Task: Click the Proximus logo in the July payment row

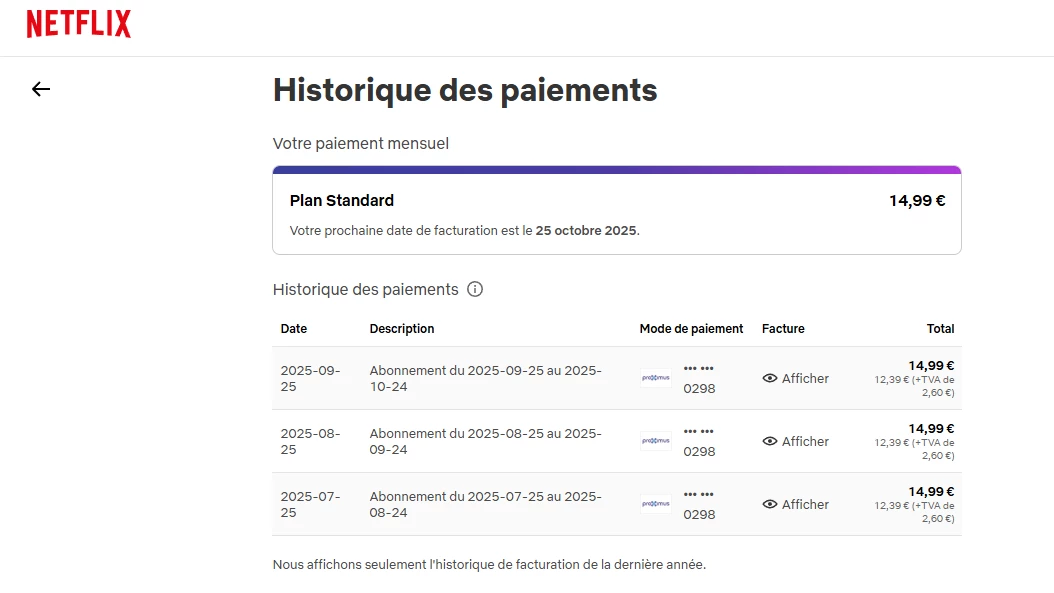Action: pos(656,504)
